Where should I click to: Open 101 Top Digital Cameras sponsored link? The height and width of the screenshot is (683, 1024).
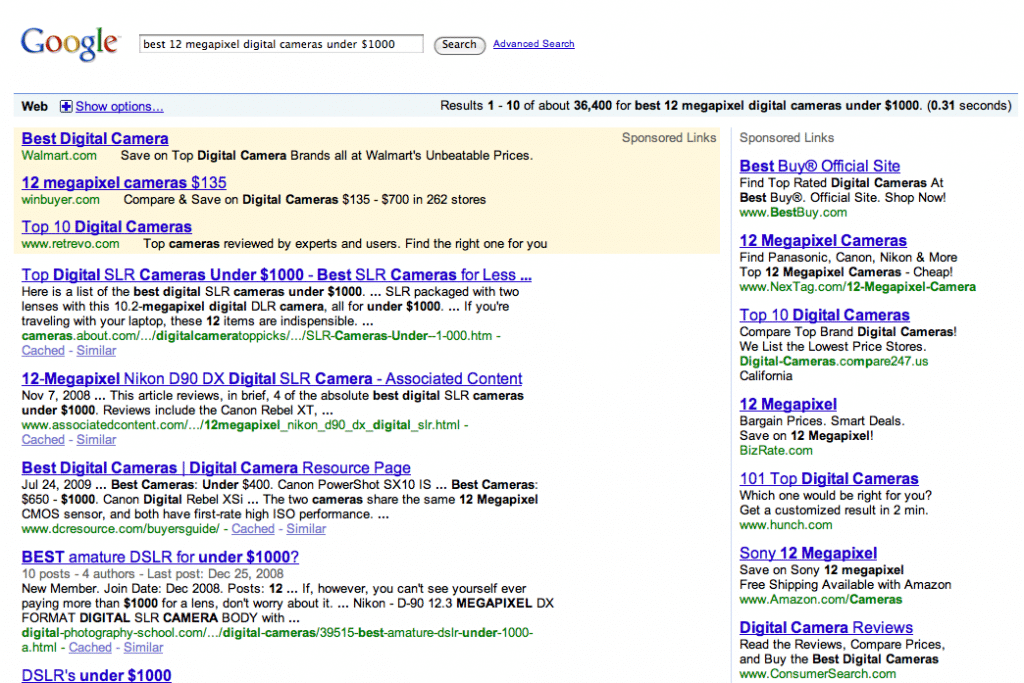click(828, 479)
